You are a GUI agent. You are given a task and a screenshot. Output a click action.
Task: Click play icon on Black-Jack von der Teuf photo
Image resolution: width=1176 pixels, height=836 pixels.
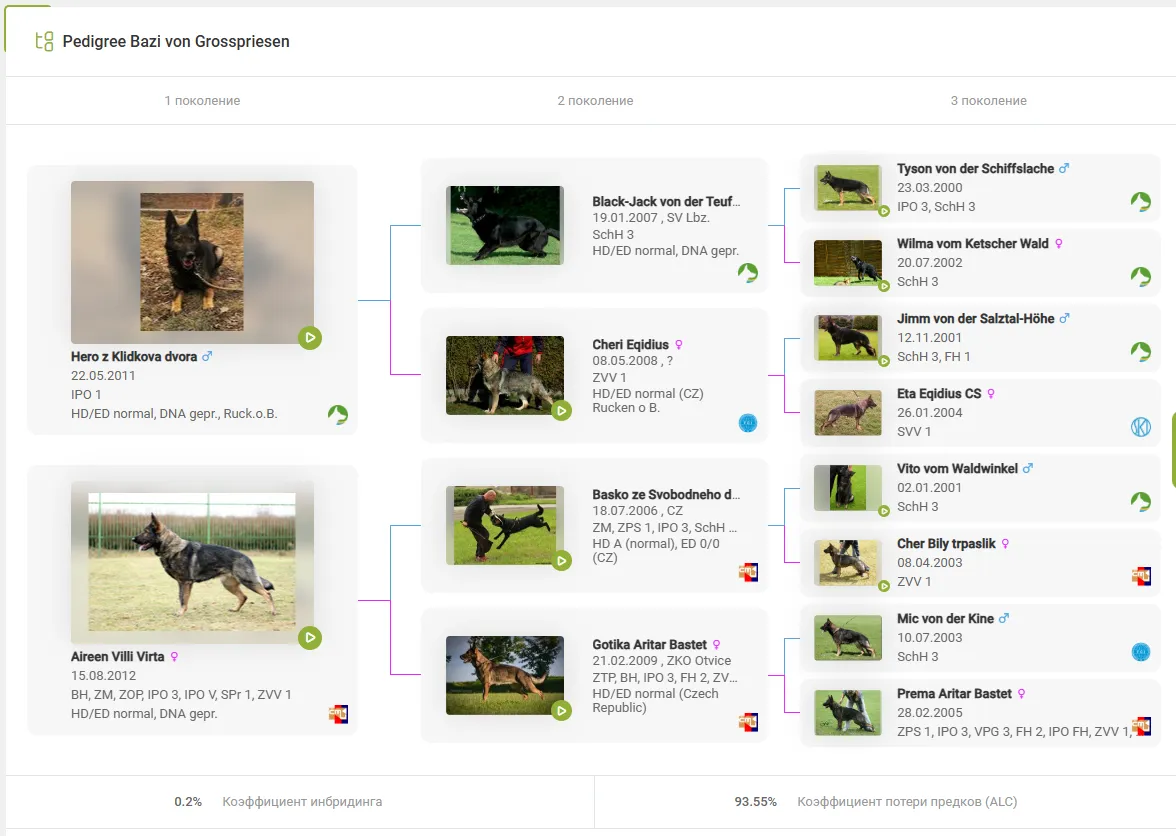pyautogui.click(x=561, y=261)
